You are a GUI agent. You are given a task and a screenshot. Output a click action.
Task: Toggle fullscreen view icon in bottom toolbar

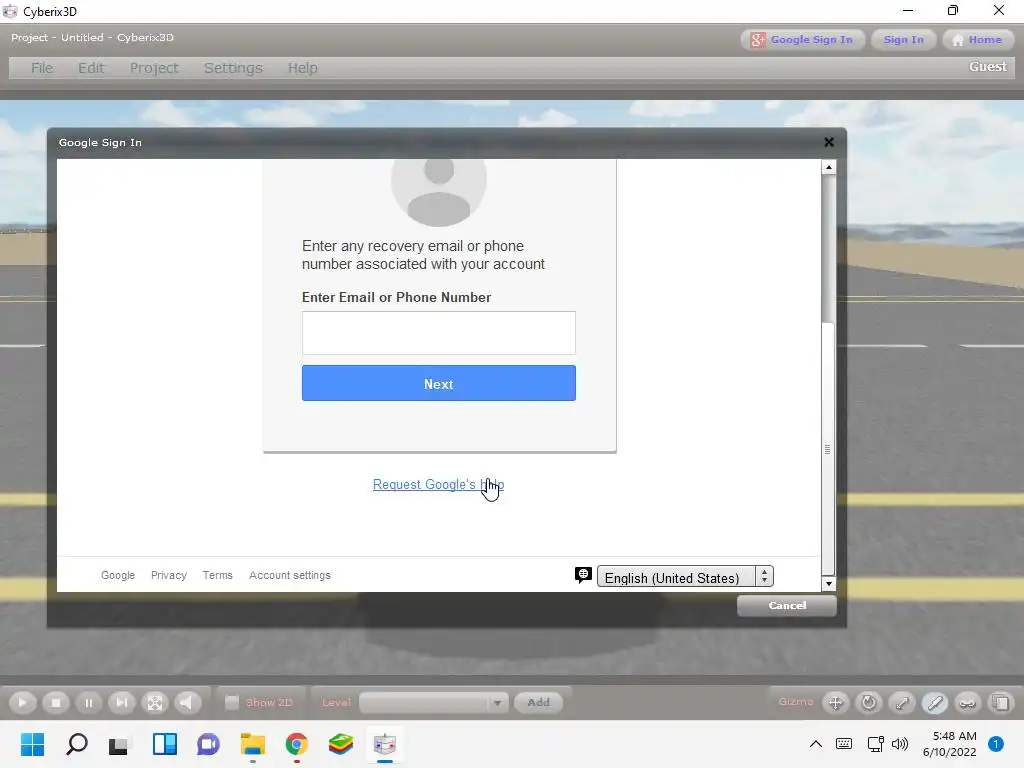[x=155, y=703]
